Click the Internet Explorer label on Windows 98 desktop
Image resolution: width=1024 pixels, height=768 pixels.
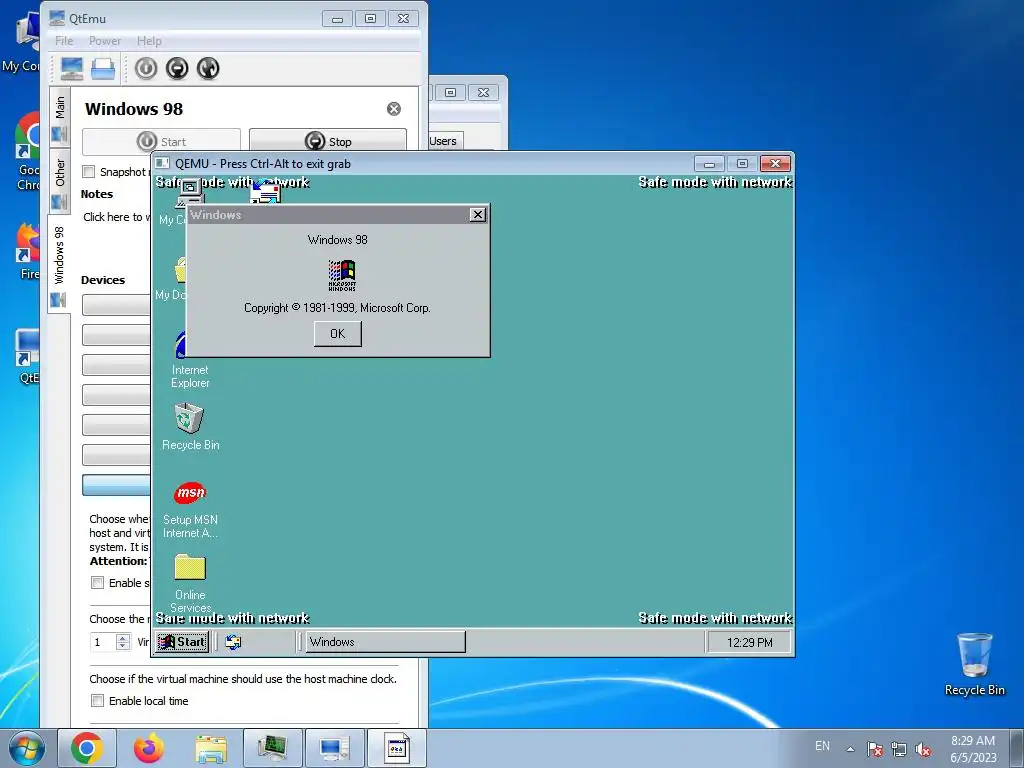tap(190, 376)
